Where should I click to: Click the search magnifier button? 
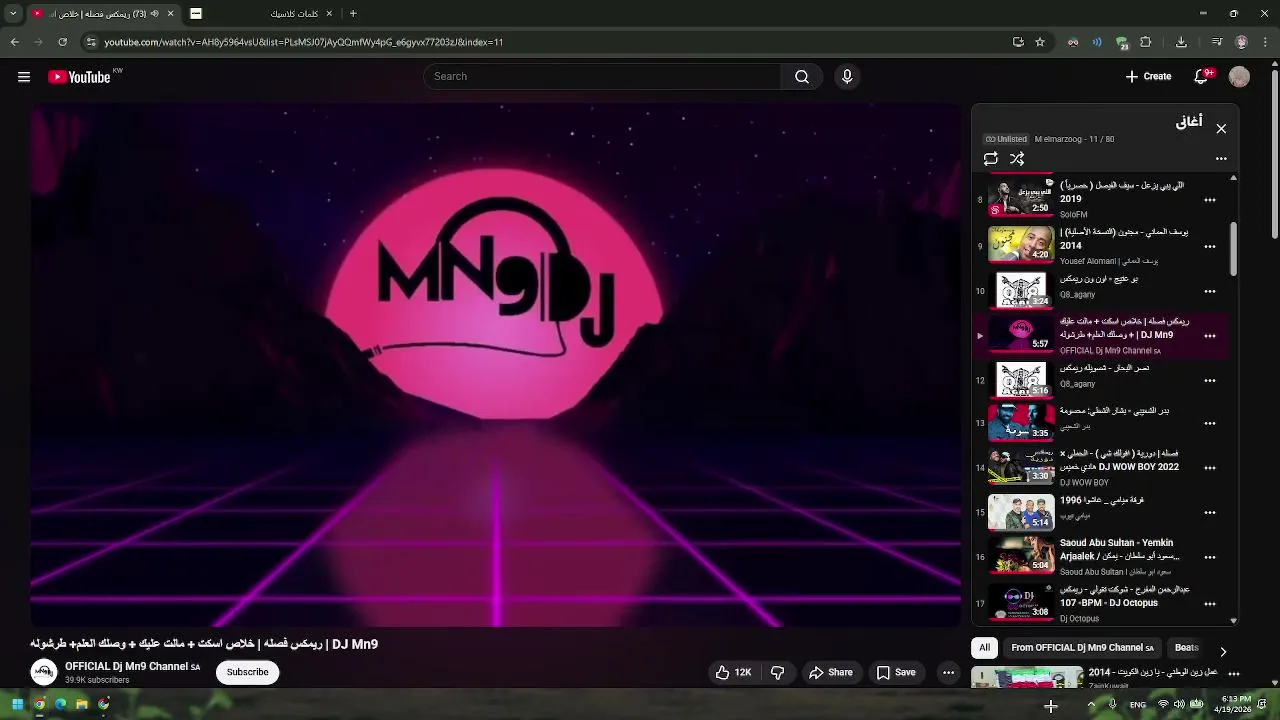[x=802, y=77]
